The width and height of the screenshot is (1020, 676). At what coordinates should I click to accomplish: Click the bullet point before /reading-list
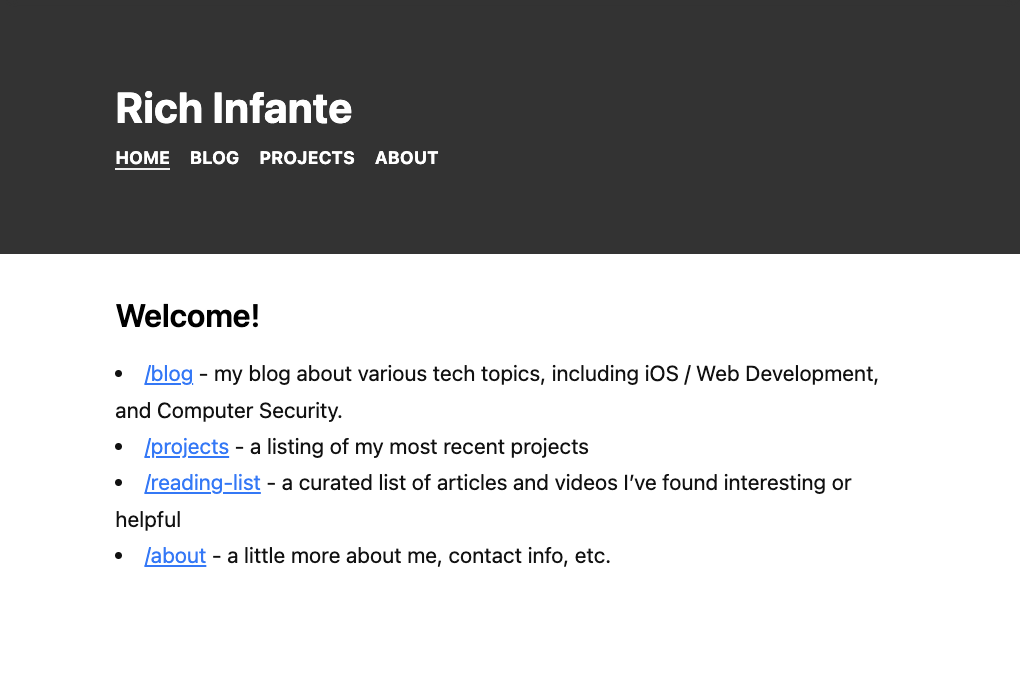120,483
